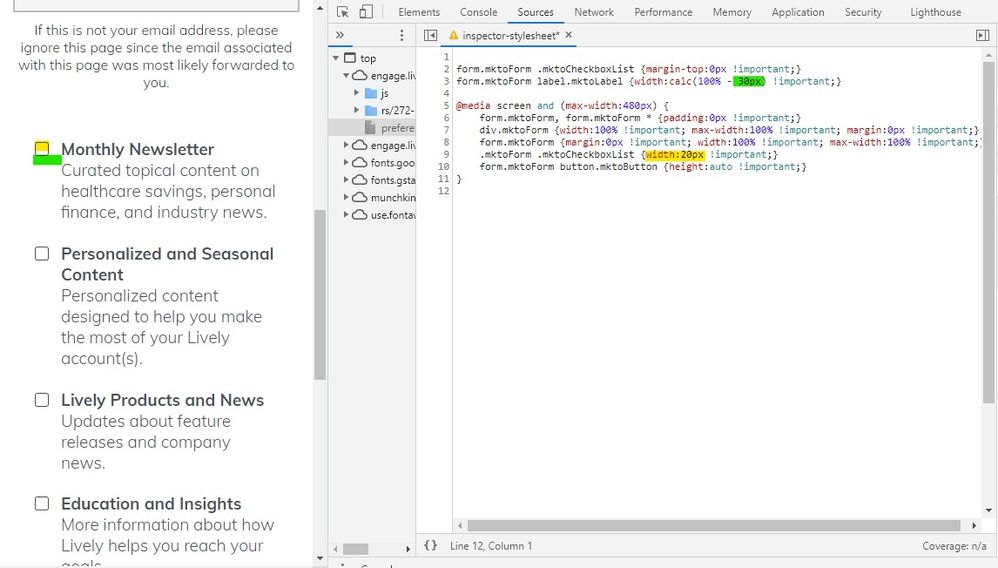This screenshot has width=998, height=568.
Task: Collapse the top frame tree node
Action: (337, 58)
